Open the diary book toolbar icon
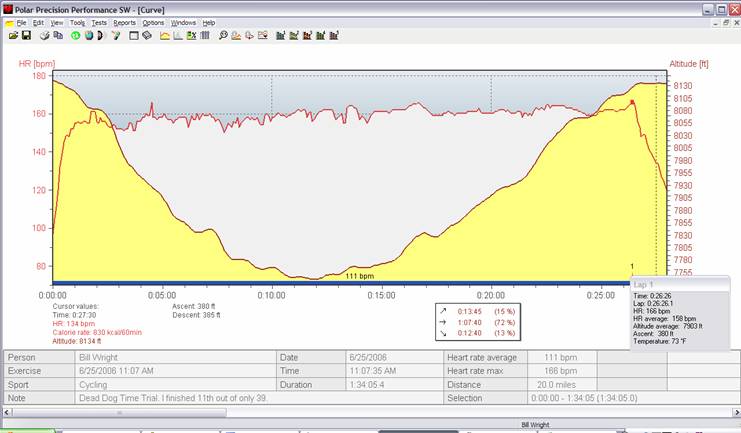 tap(147, 35)
